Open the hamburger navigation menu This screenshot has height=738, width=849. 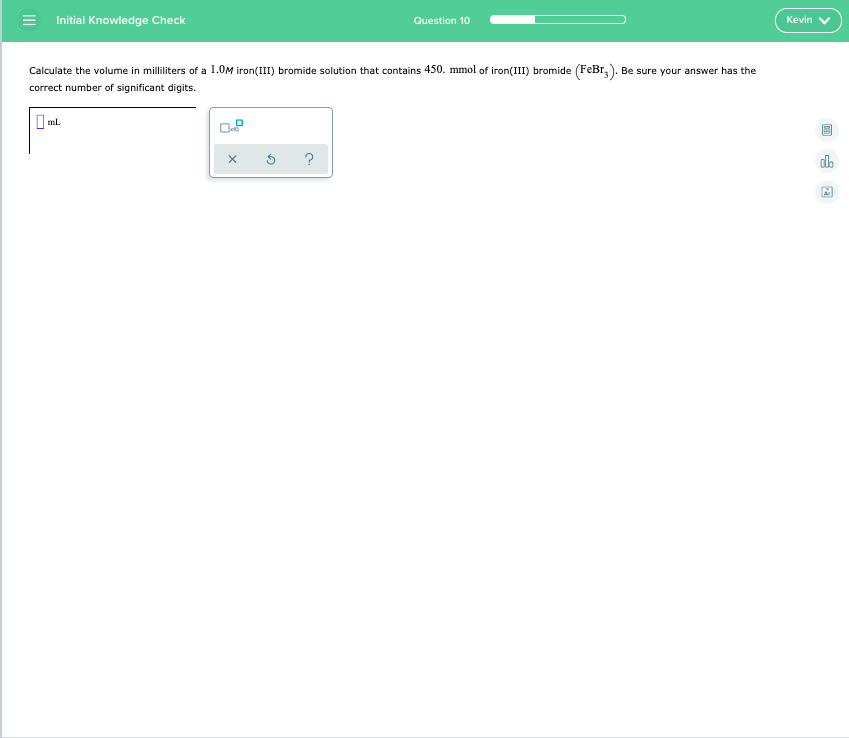pos(29,19)
